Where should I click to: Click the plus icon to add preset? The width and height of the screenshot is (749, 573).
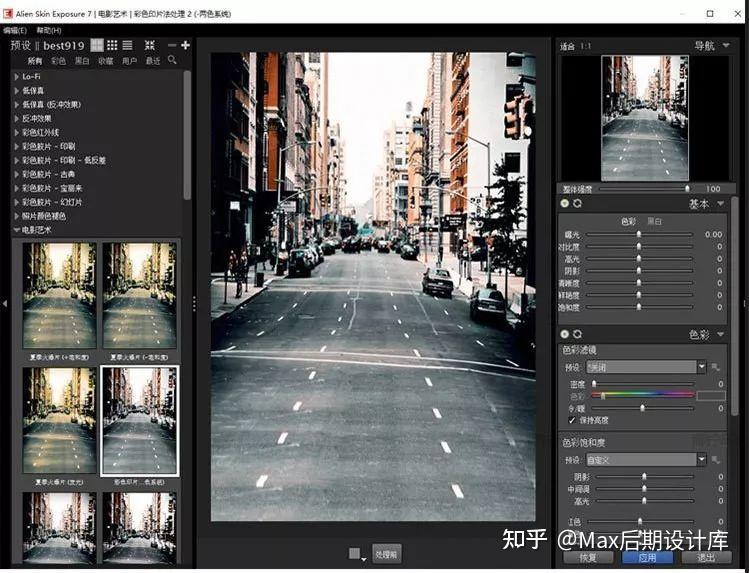[185, 45]
